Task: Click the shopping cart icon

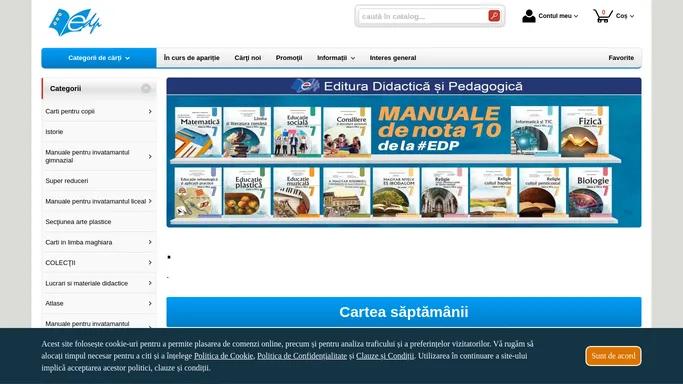Action: tap(602, 16)
